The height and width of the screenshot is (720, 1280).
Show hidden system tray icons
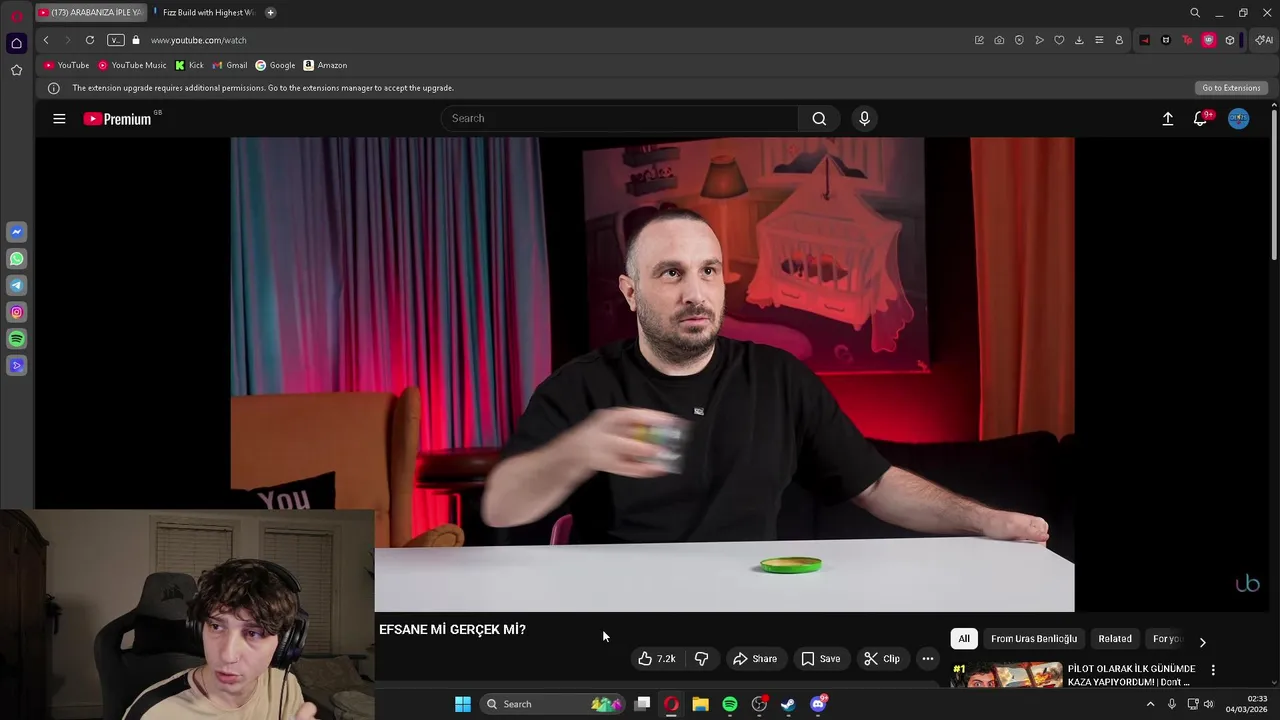[x=1150, y=704]
